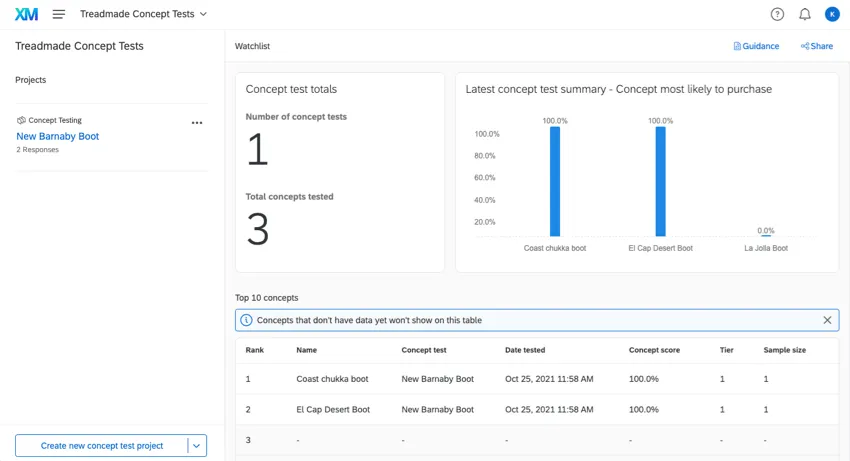
Task: Click the info icon in banner
Action: (x=247, y=320)
